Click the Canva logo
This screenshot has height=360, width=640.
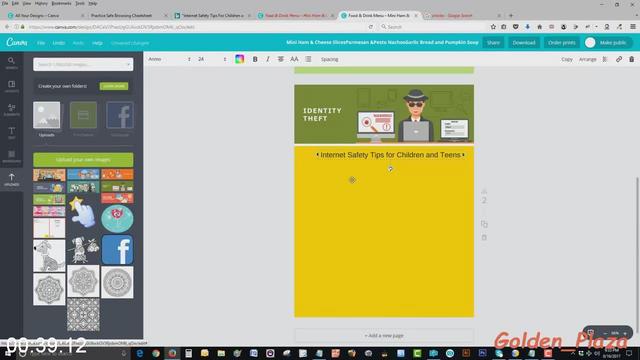[x=17, y=42]
